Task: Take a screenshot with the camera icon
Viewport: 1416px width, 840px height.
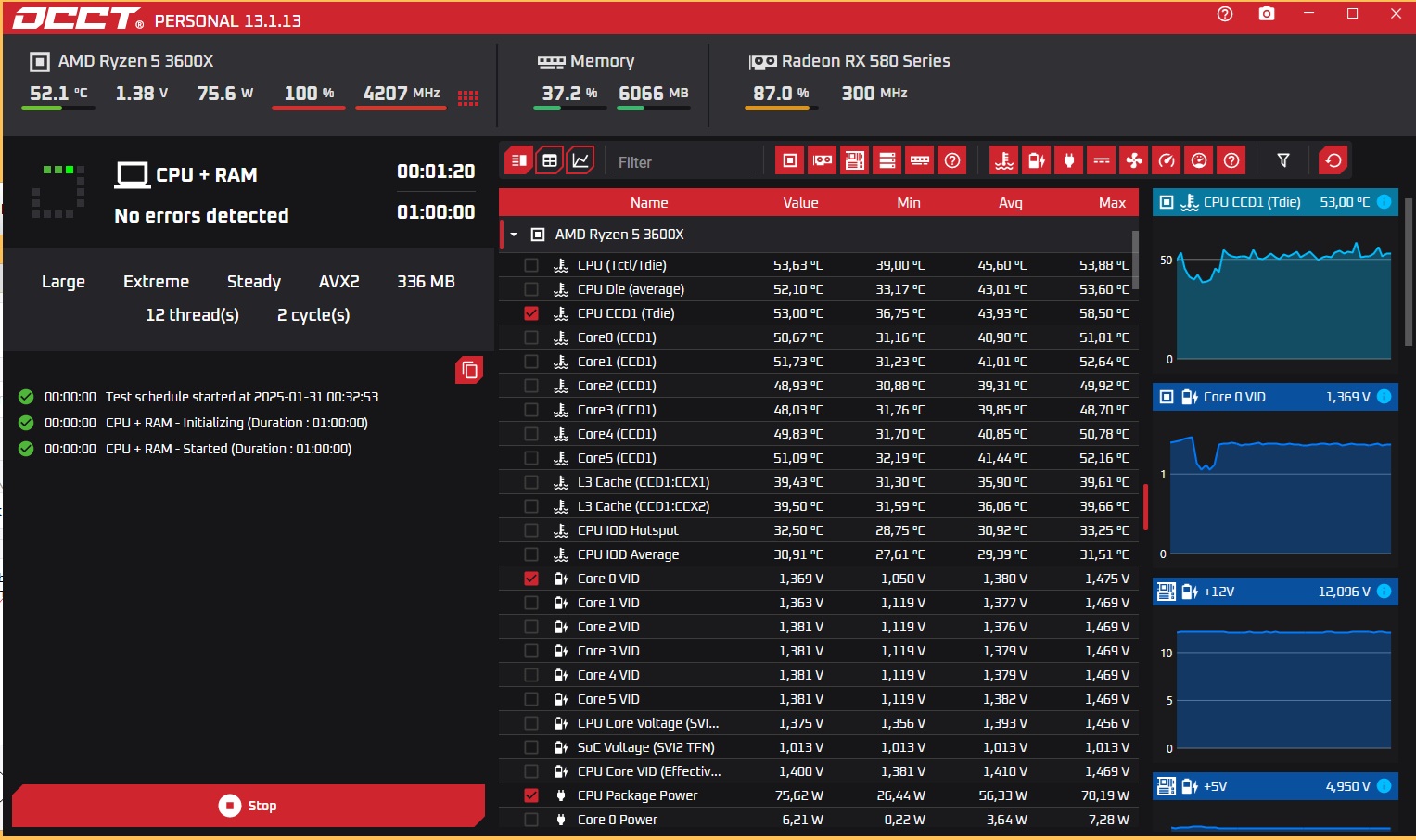Action: pos(1267,14)
